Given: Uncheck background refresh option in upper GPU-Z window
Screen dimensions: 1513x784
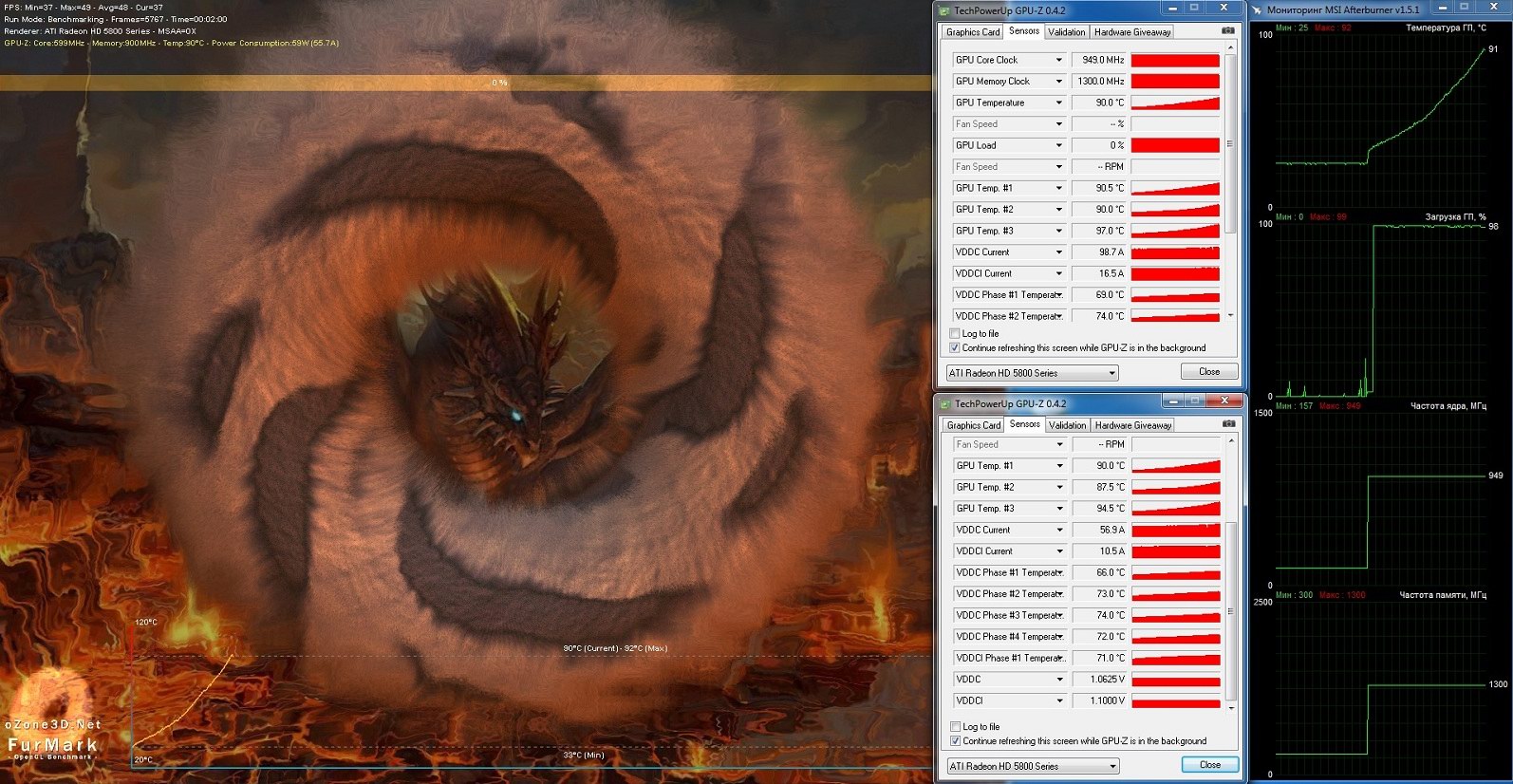Looking at the screenshot, I should tap(955, 348).
